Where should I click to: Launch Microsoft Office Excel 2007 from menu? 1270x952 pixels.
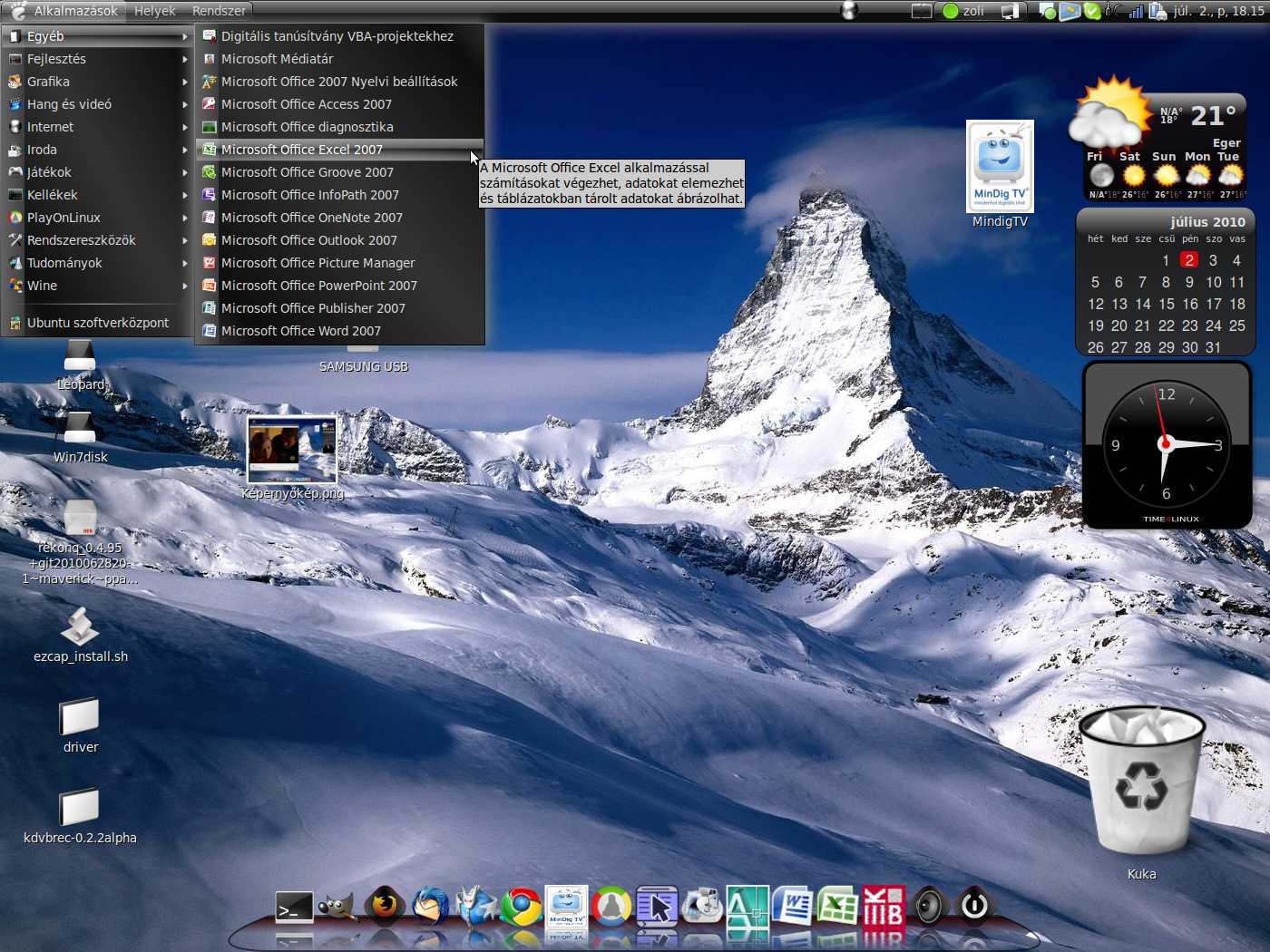[x=339, y=150]
